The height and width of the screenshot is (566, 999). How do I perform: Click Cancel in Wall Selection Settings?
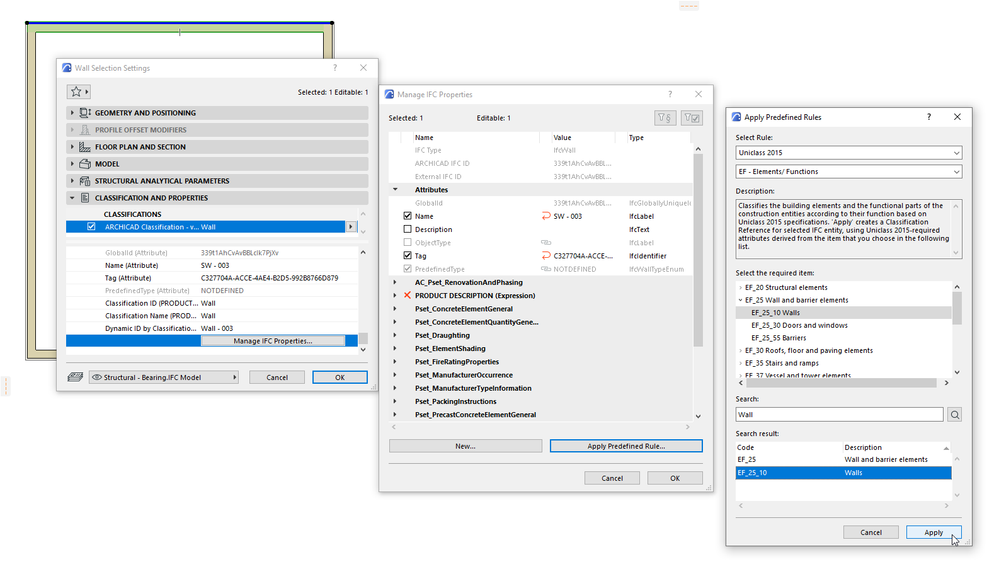pyautogui.click(x=277, y=377)
